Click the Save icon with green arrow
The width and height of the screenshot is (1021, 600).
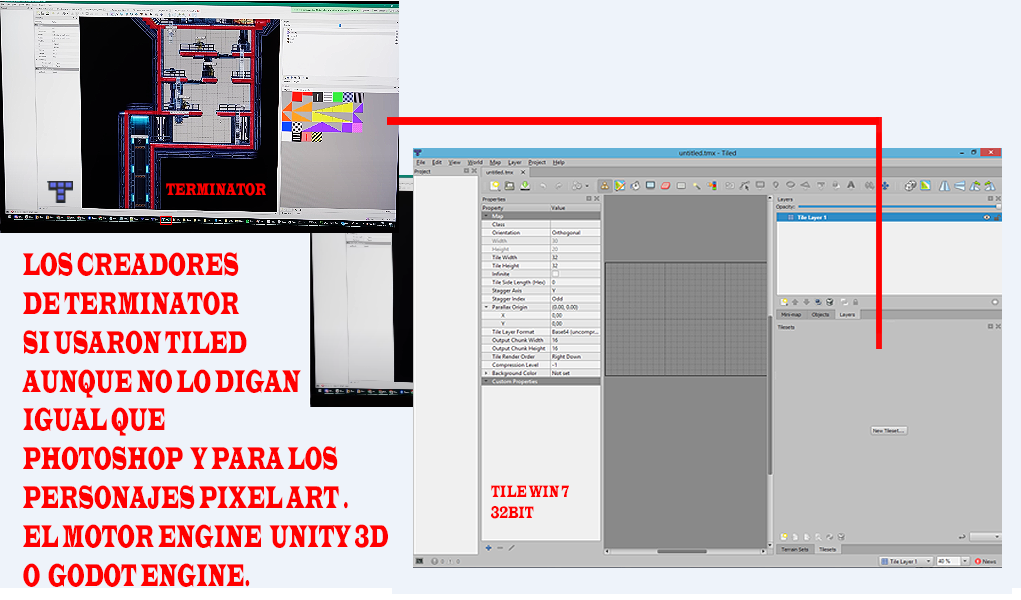click(x=525, y=186)
